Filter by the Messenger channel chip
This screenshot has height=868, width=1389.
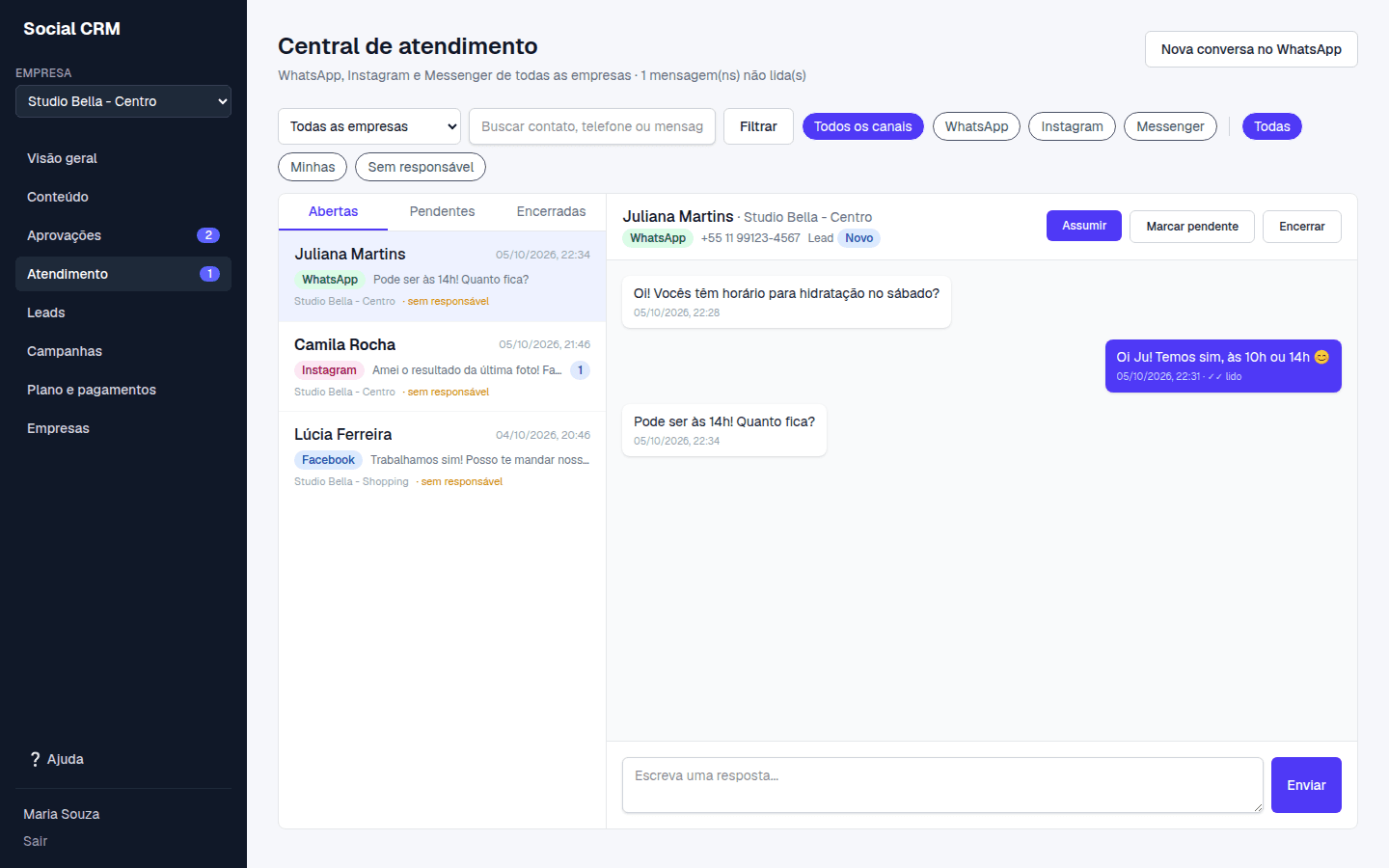(1170, 126)
